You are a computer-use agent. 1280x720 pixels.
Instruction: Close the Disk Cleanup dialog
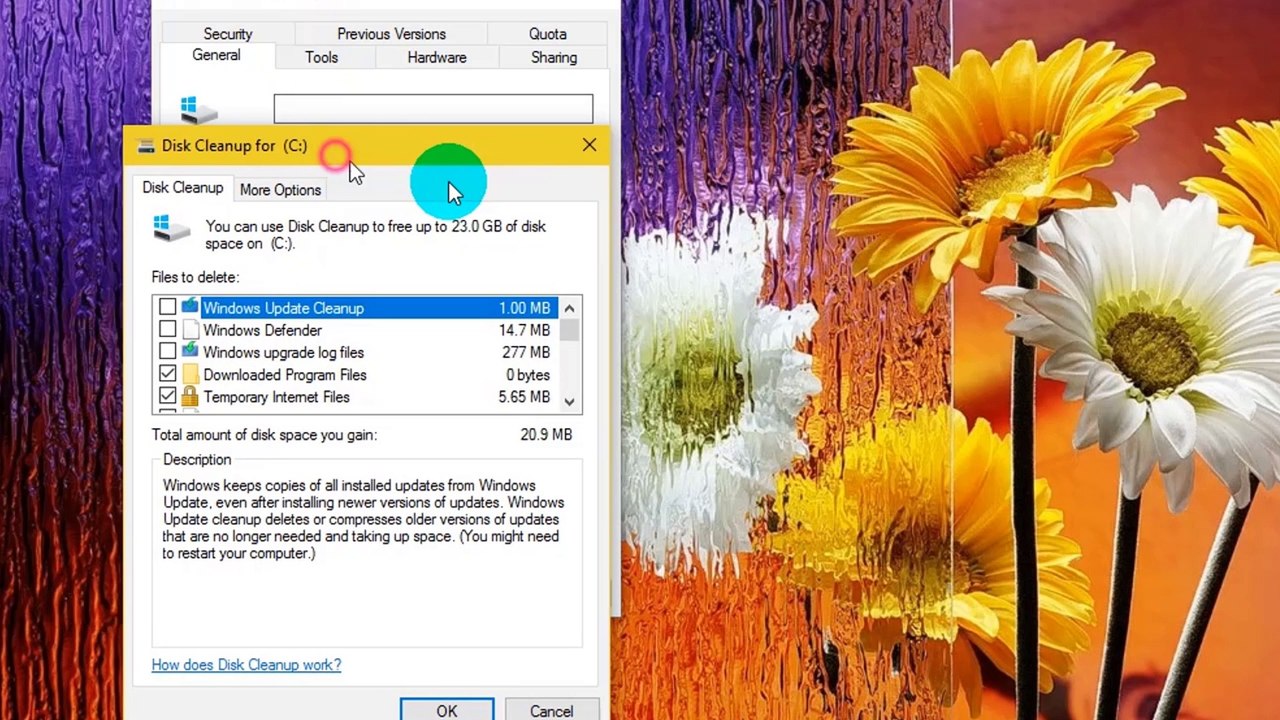click(589, 146)
